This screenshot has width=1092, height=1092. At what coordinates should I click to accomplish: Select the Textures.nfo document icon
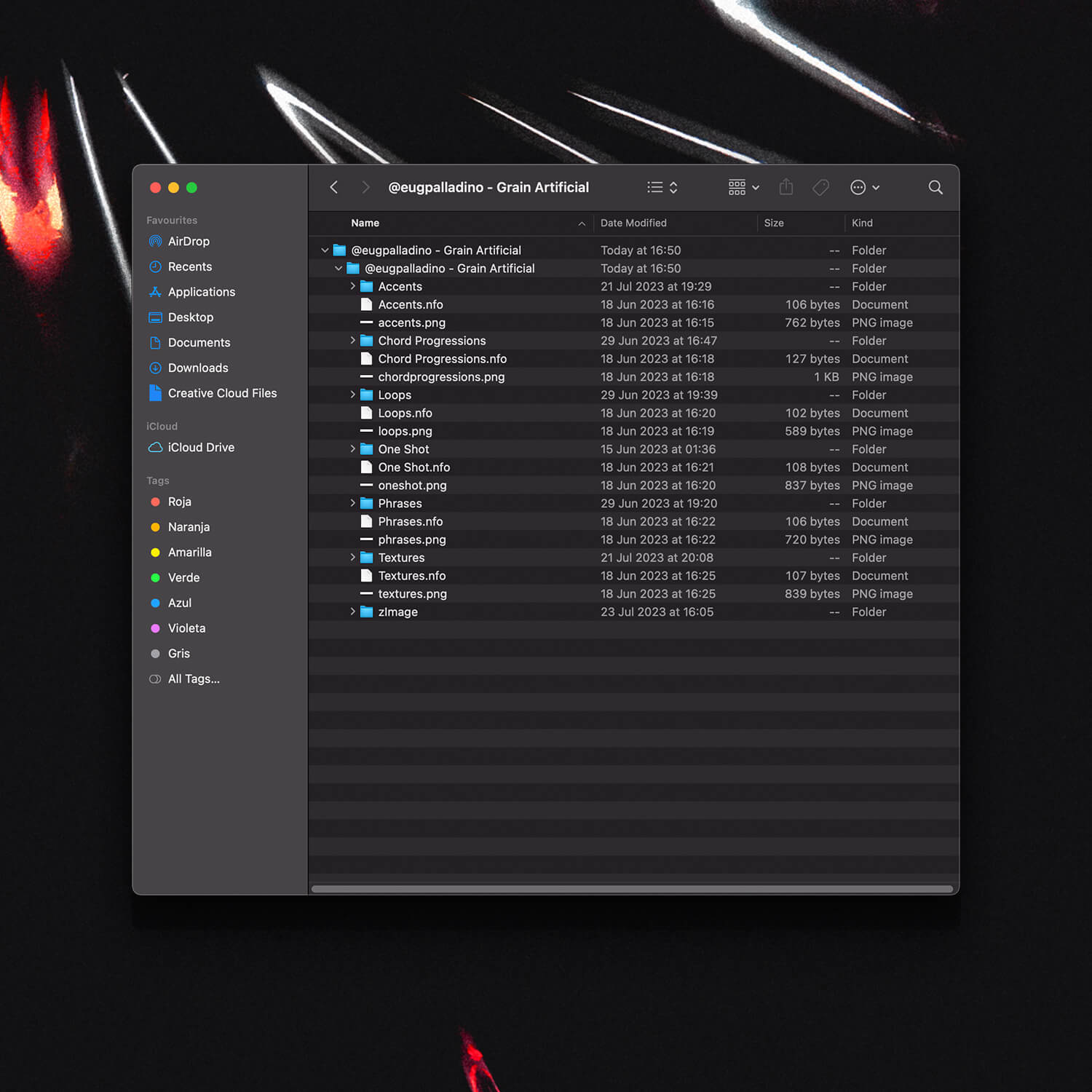367,575
